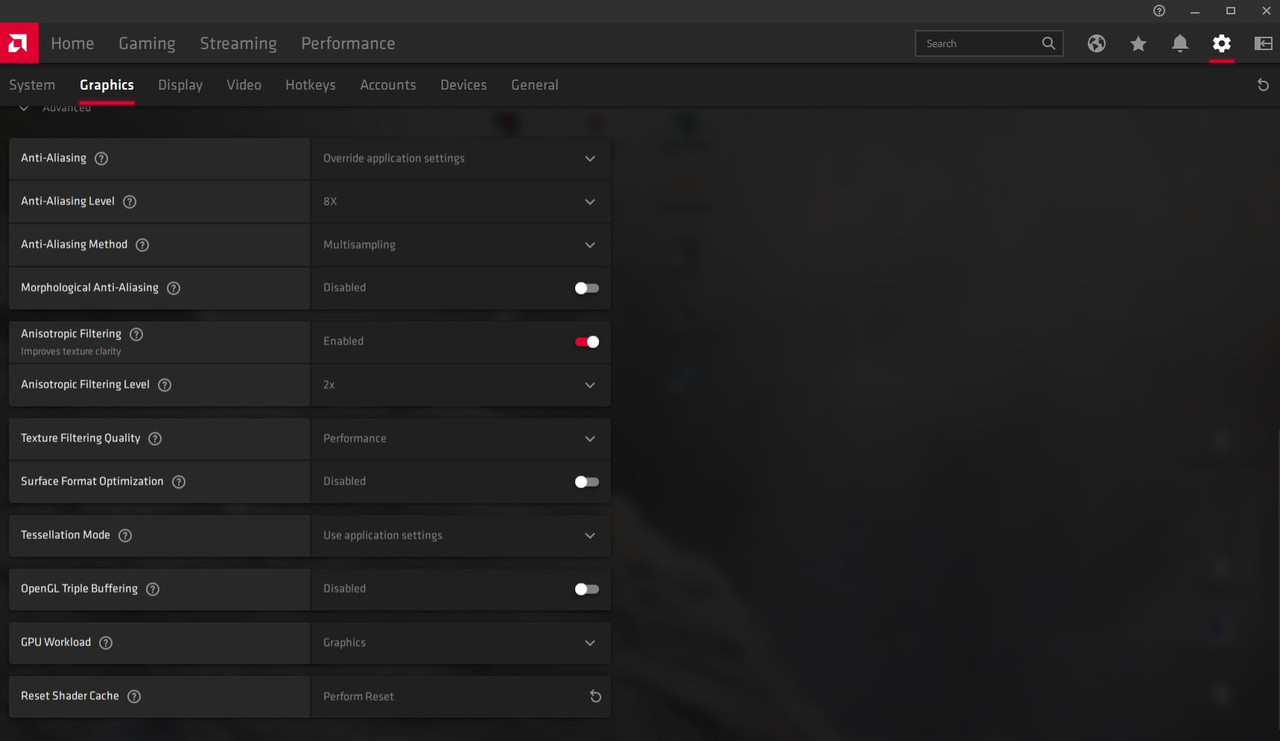Switch to the Devices tab
This screenshot has width=1280, height=741.
(463, 85)
